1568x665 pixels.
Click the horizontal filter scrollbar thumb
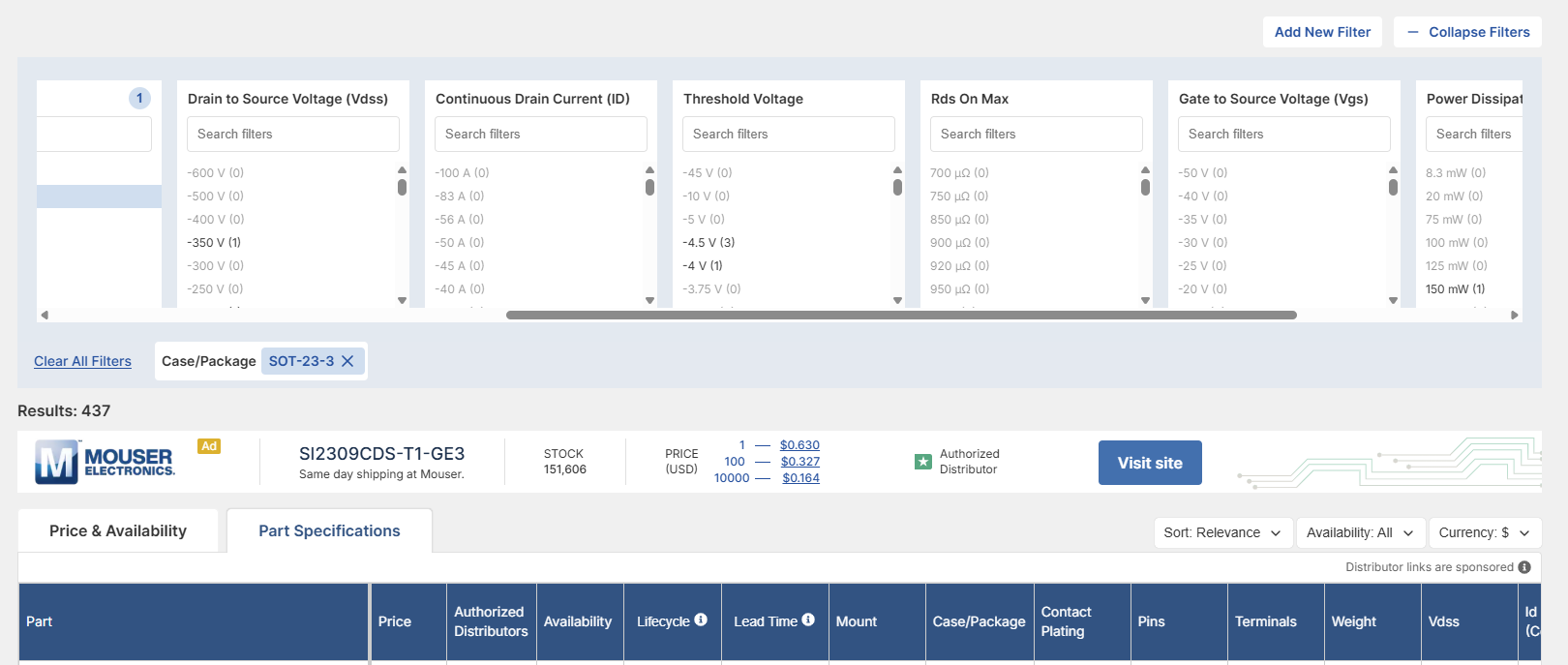[x=901, y=315]
